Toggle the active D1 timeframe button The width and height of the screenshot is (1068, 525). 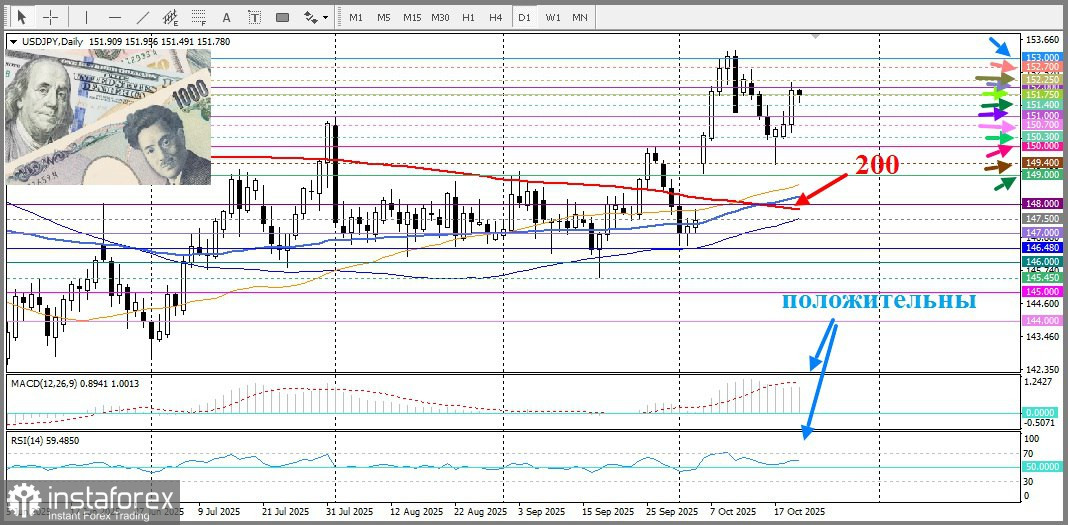(524, 17)
